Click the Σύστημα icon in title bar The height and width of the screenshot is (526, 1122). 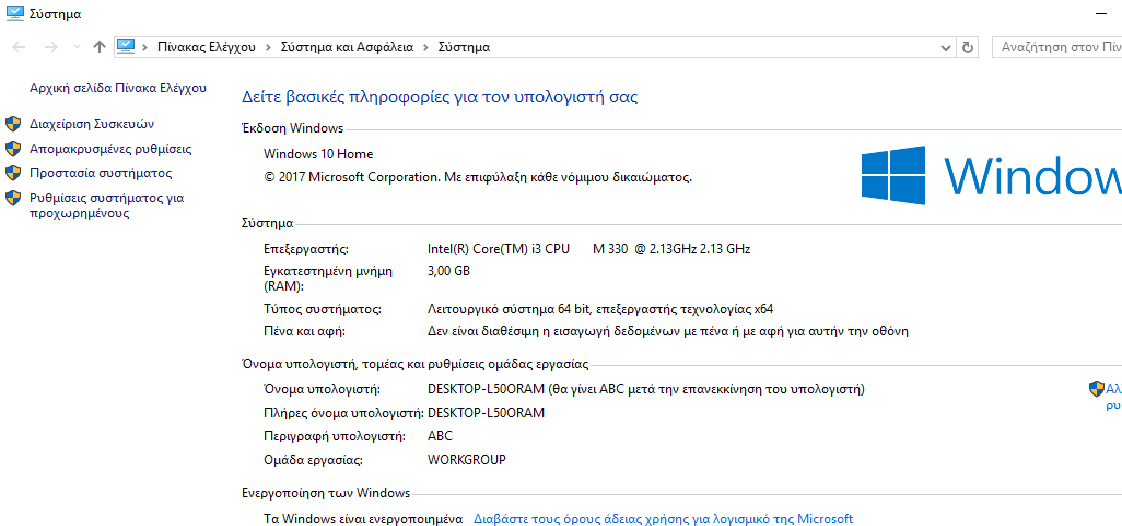(15, 14)
